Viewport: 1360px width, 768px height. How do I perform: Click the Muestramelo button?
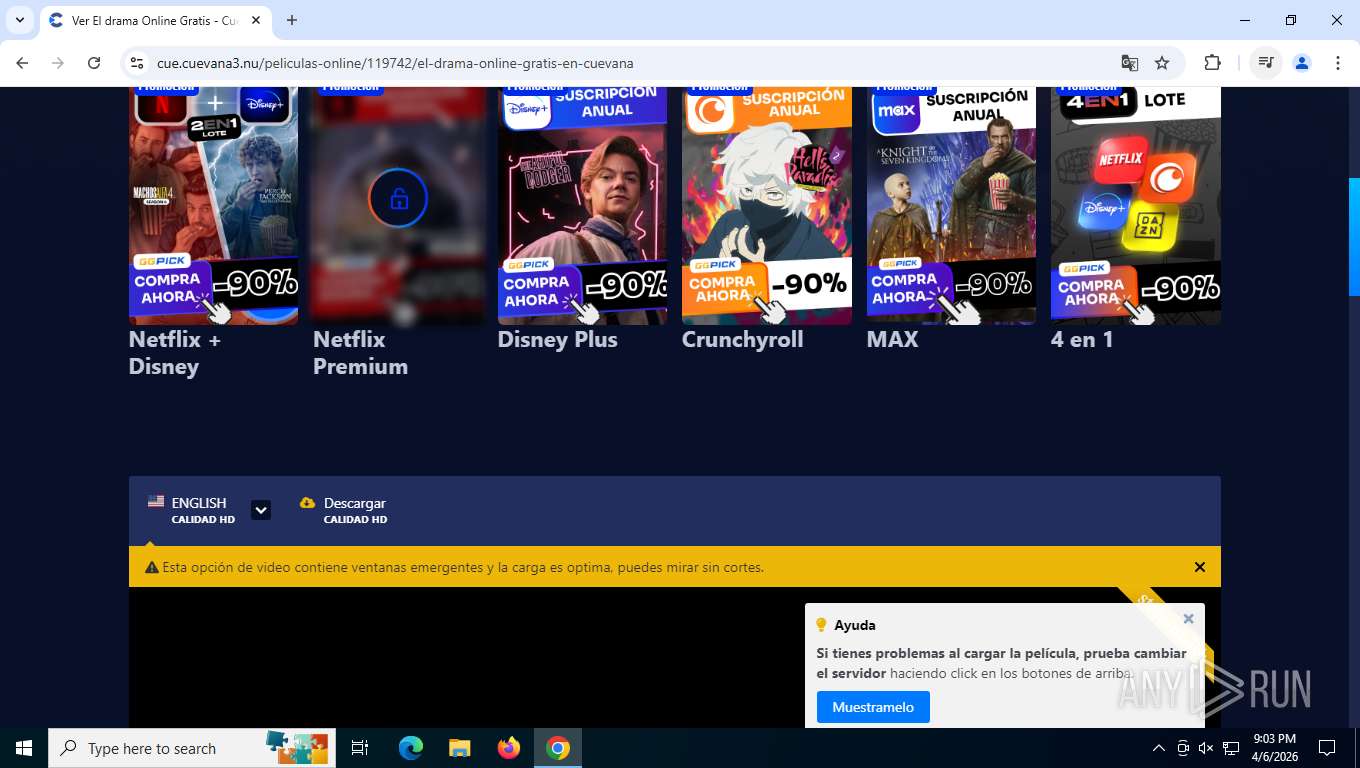pos(873,707)
